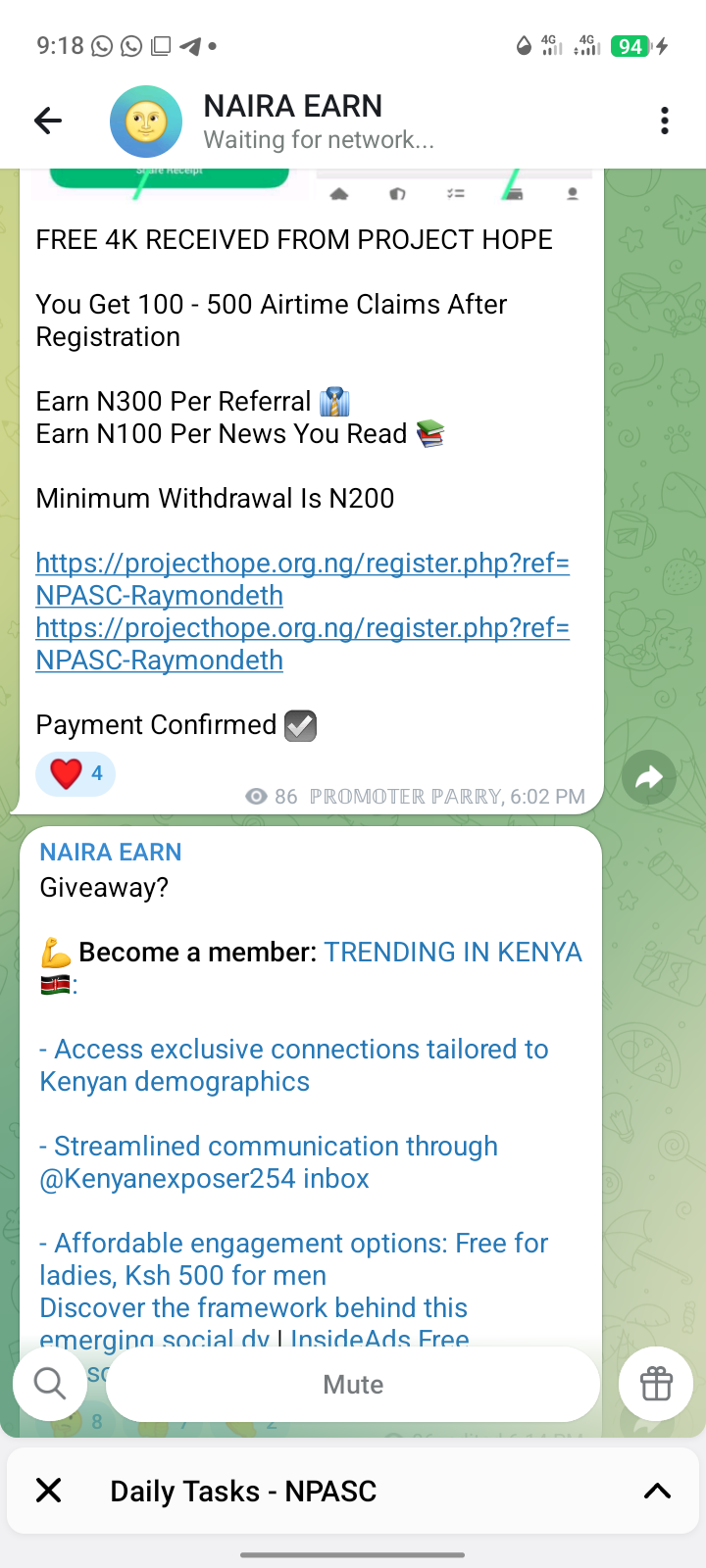
Task: Toggle the red heart reaction
Action: tap(76, 773)
